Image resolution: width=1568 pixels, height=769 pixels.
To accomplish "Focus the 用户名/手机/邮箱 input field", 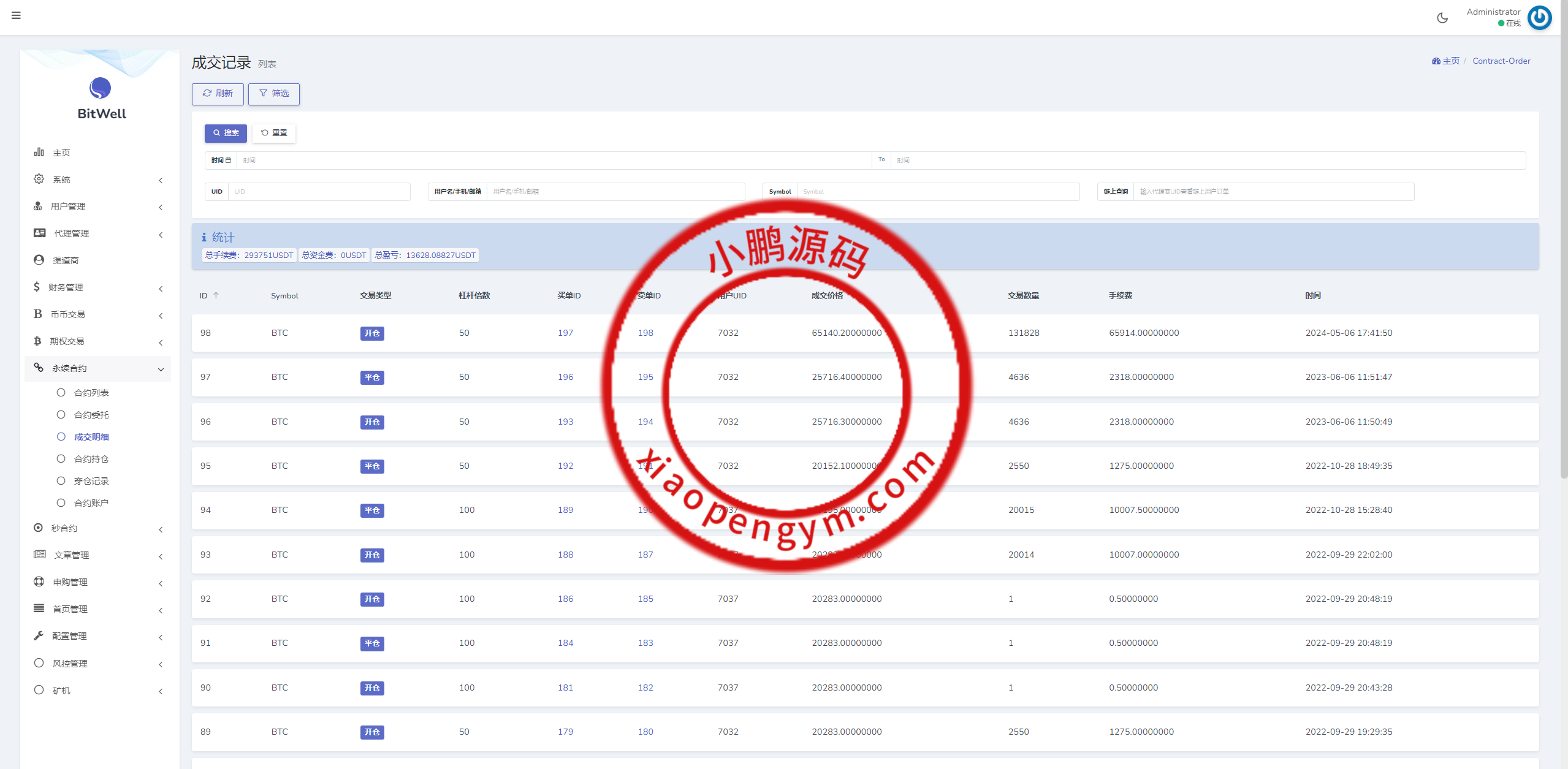I will point(615,192).
